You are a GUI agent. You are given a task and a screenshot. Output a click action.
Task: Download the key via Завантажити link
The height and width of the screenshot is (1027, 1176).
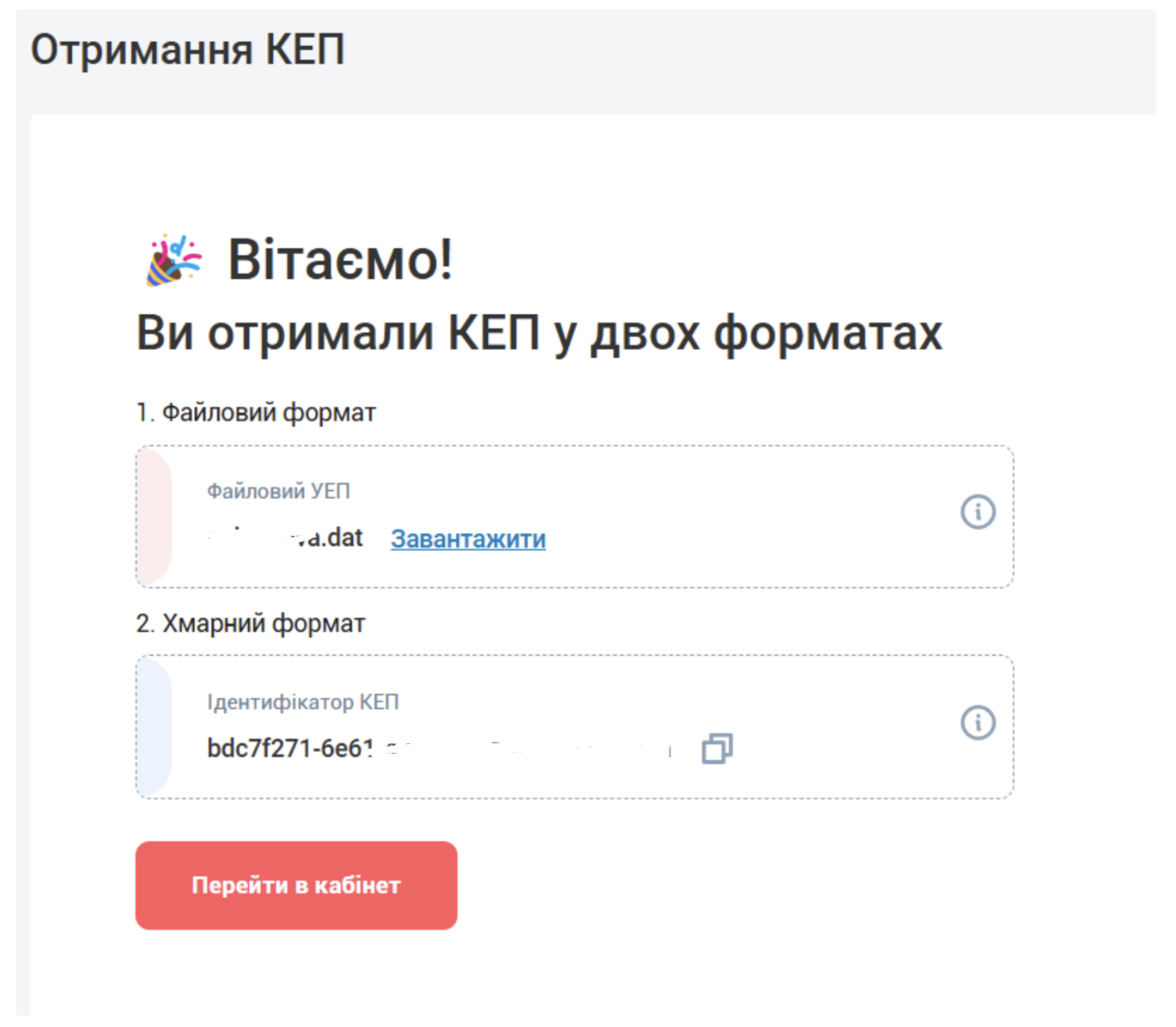468,539
